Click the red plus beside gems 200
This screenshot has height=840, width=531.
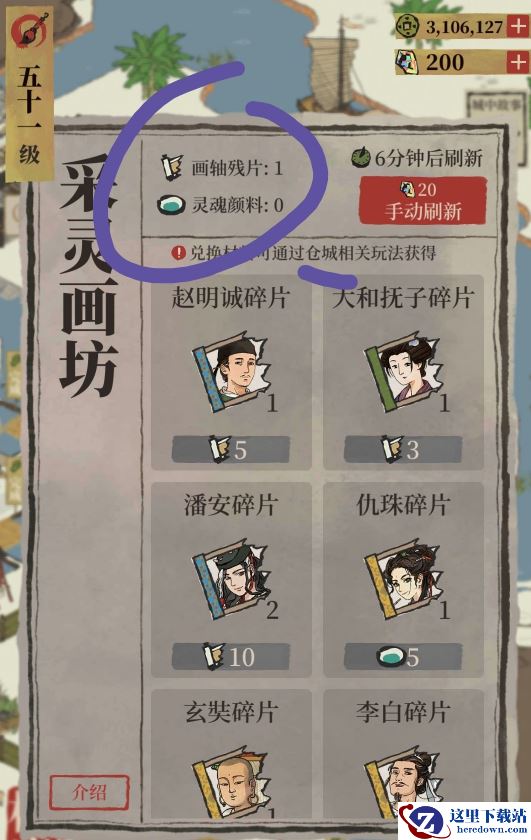coord(518,62)
